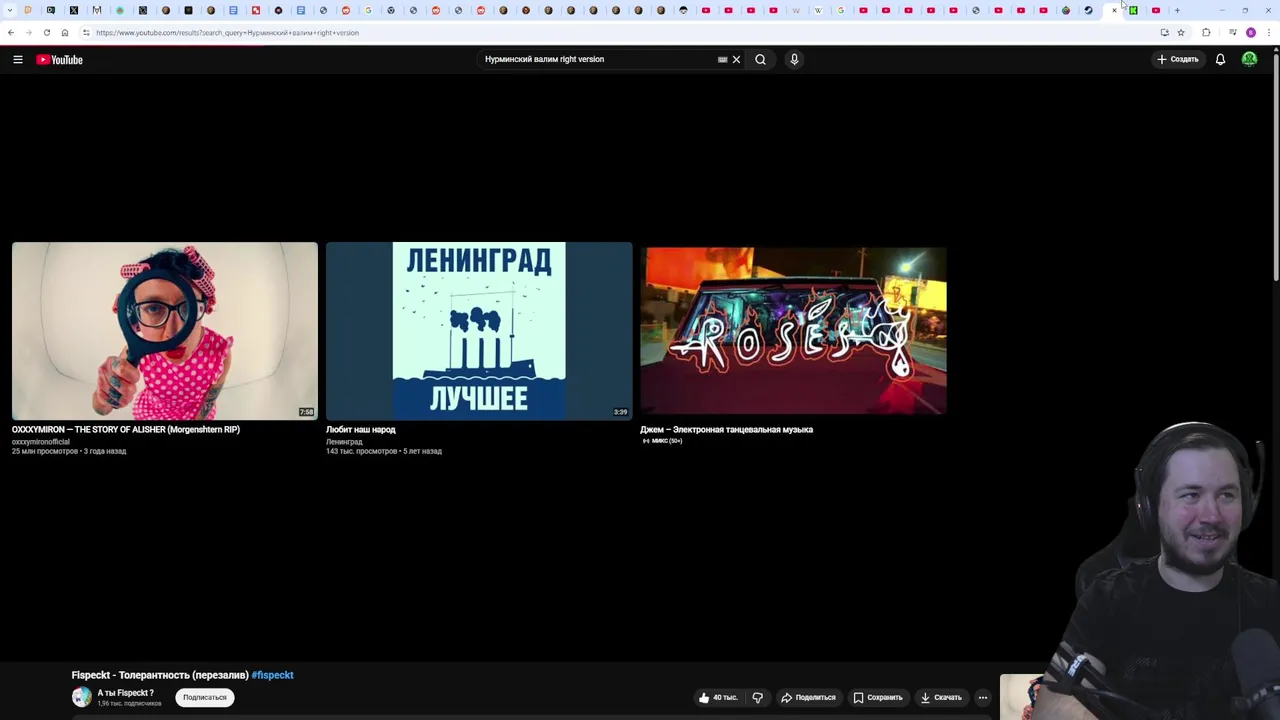The image size is (1280, 720).
Task: Download the video via Скачать
Action: click(941, 697)
